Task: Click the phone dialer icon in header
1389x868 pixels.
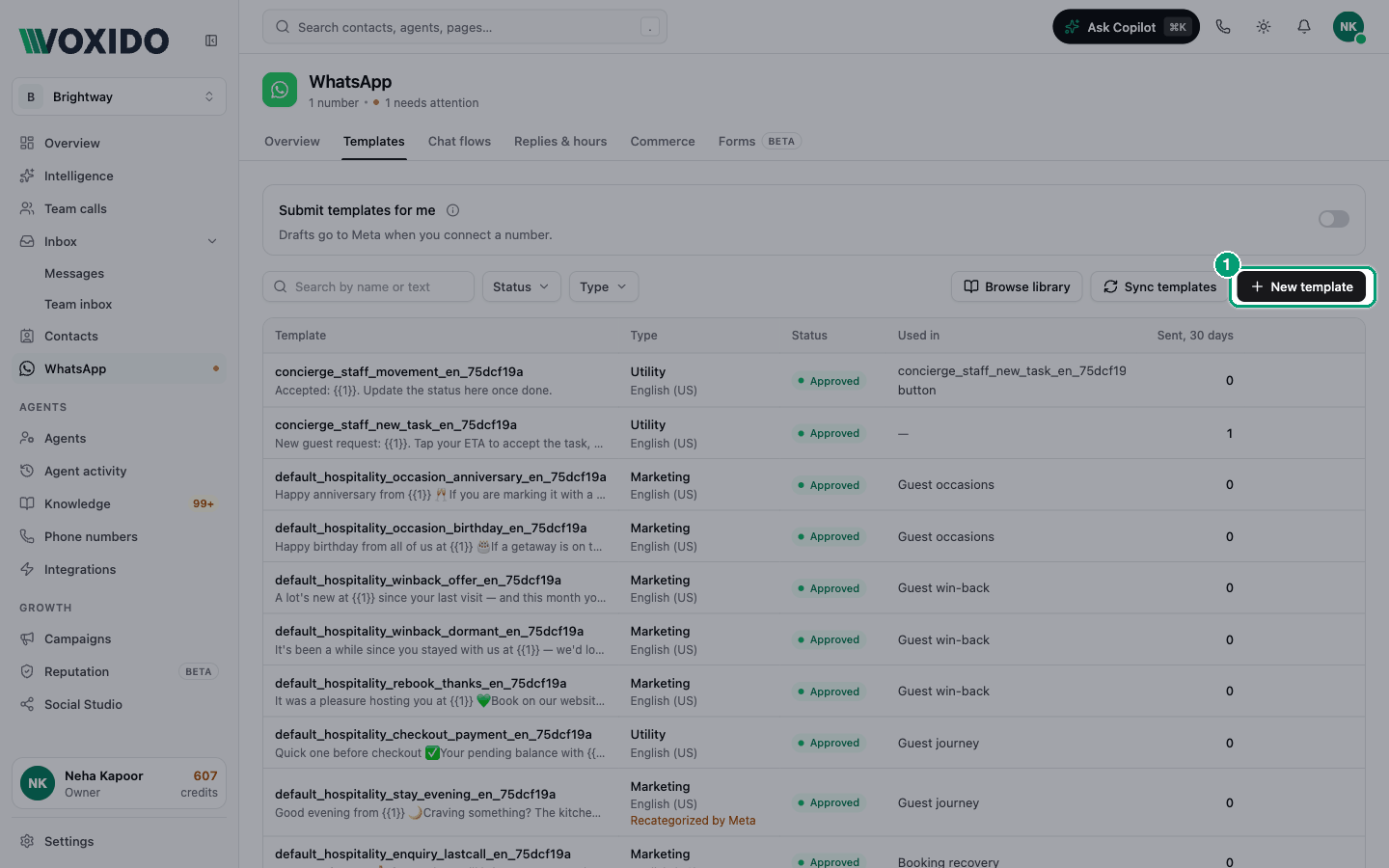Action: [1223, 27]
